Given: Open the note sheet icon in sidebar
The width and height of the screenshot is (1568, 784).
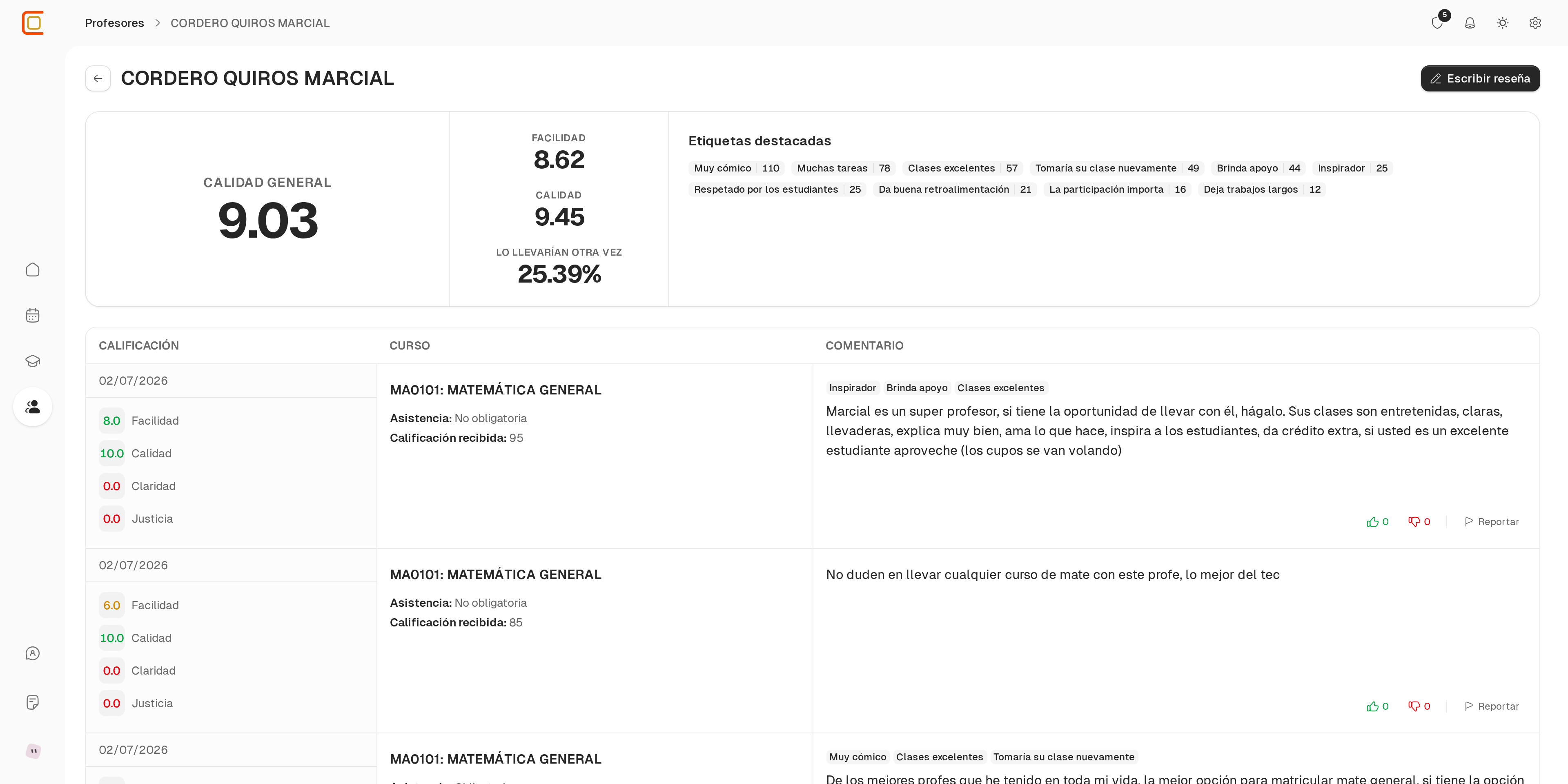Looking at the screenshot, I should pos(33,702).
